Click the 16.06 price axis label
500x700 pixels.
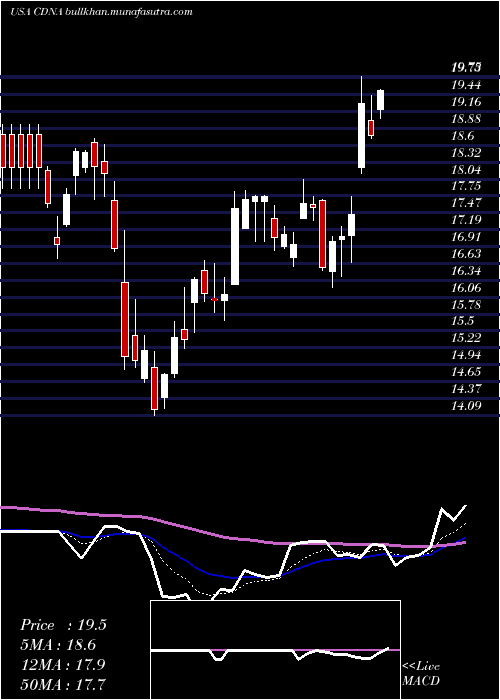pos(466,288)
